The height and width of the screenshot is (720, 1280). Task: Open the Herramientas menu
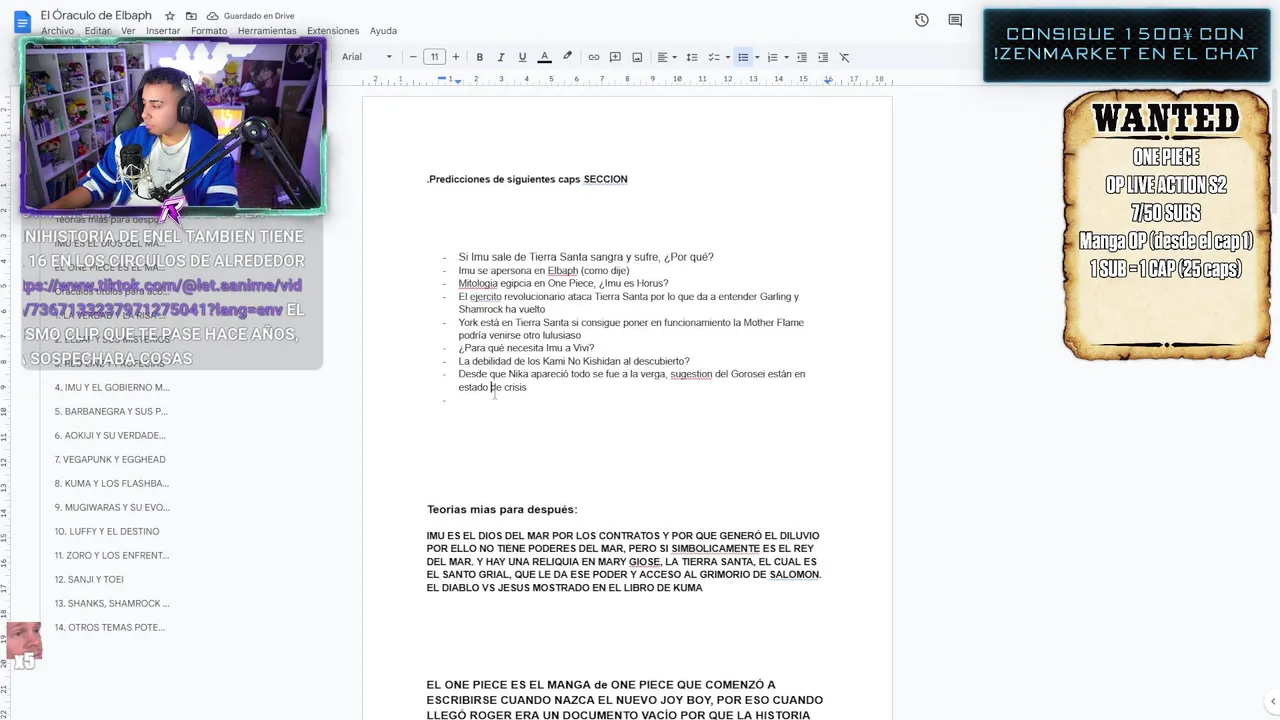267,31
